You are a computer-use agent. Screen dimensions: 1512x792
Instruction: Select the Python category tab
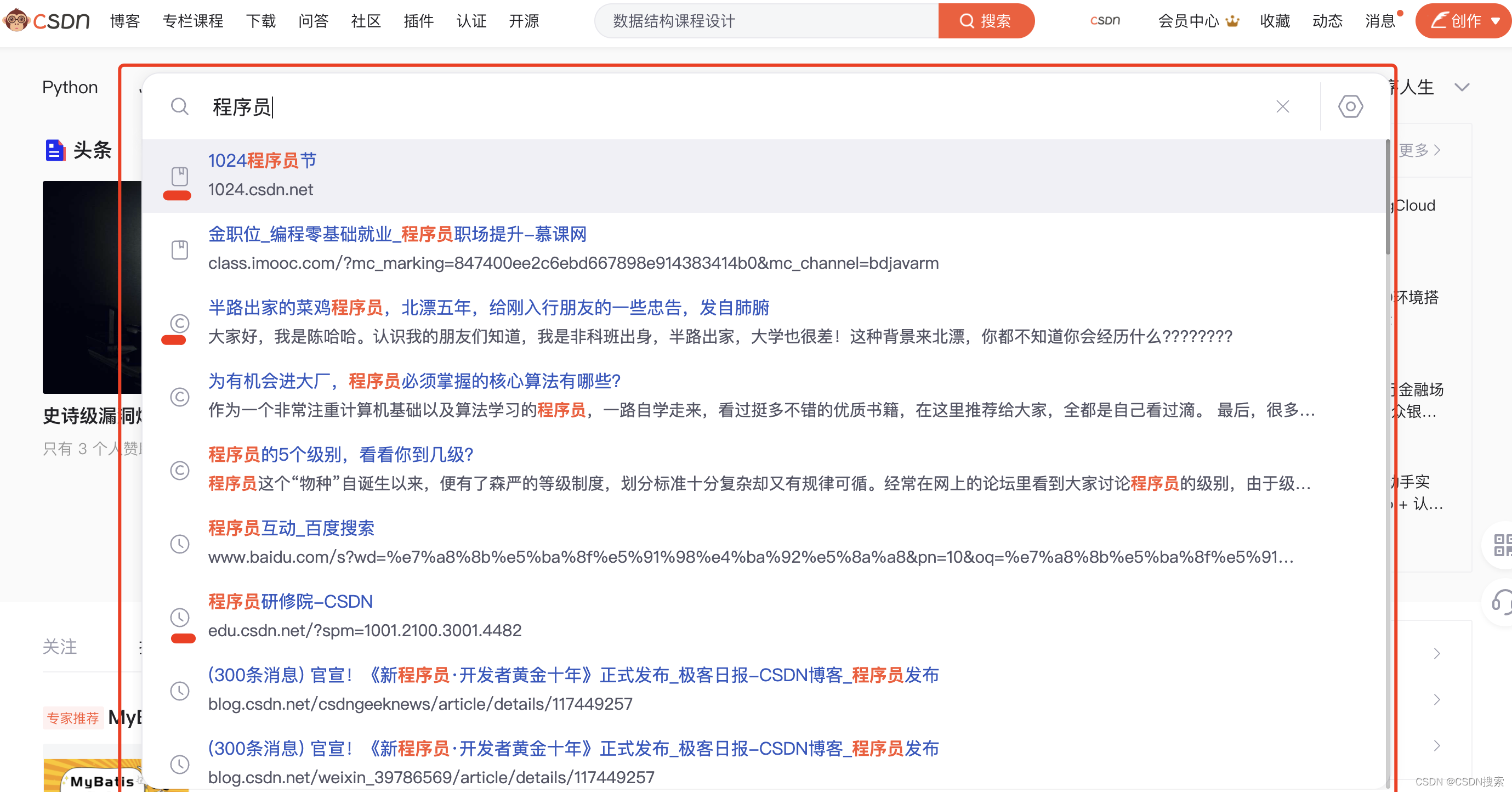click(70, 87)
